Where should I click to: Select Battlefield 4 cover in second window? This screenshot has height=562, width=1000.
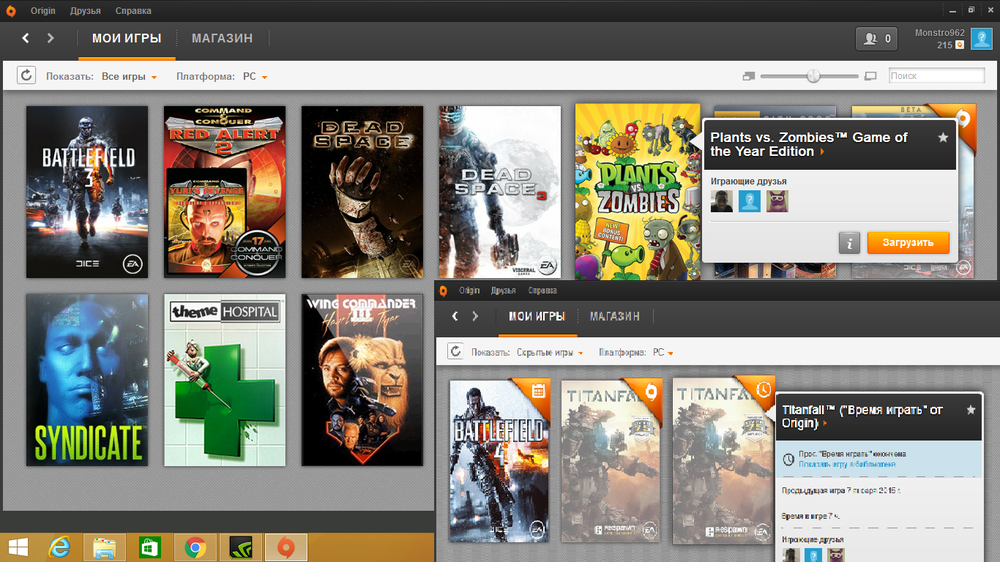coord(499,461)
